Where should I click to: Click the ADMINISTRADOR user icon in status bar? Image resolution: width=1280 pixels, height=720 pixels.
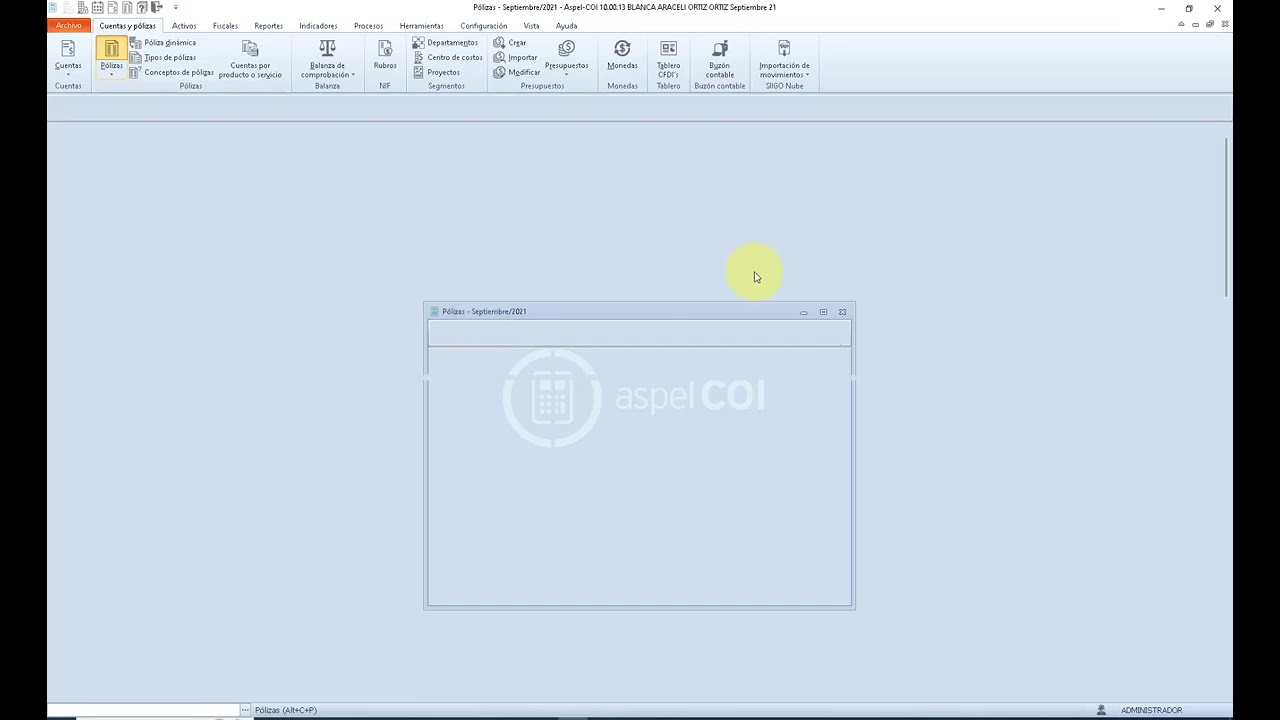(1102, 710)
